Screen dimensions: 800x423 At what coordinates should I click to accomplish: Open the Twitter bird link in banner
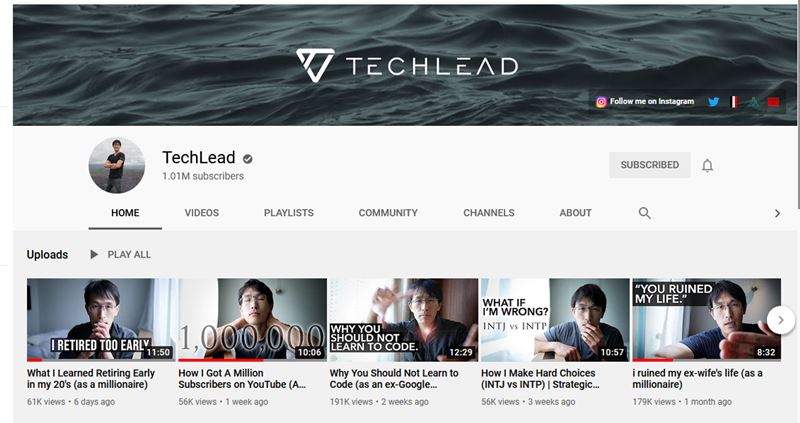click(714, 102)
